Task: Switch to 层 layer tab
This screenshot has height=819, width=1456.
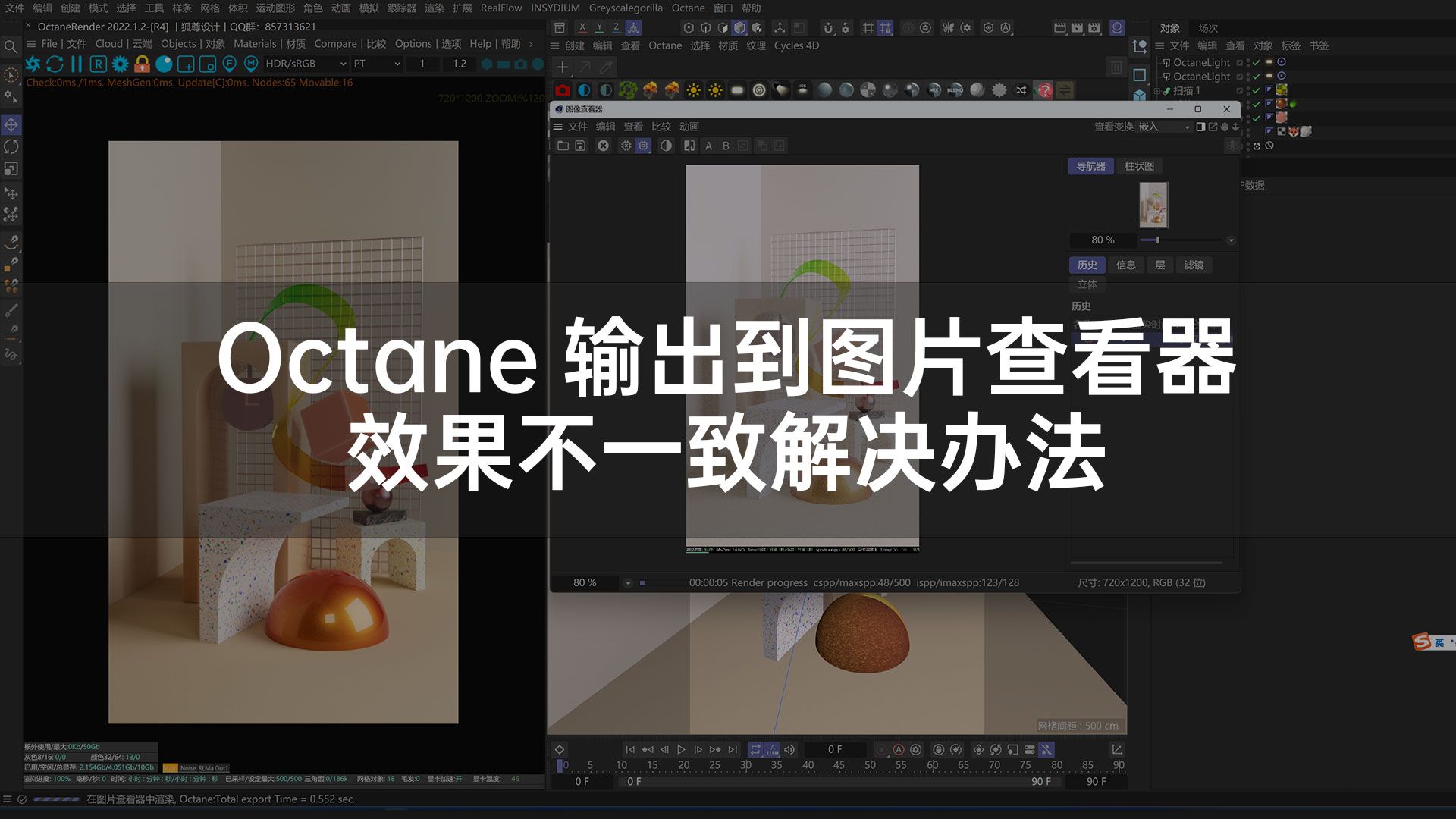Action: [1160, 265]
